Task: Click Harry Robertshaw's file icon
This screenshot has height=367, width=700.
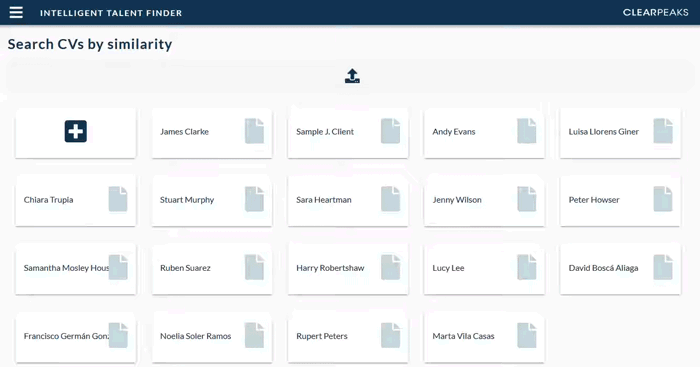Action: pos(391,267)
